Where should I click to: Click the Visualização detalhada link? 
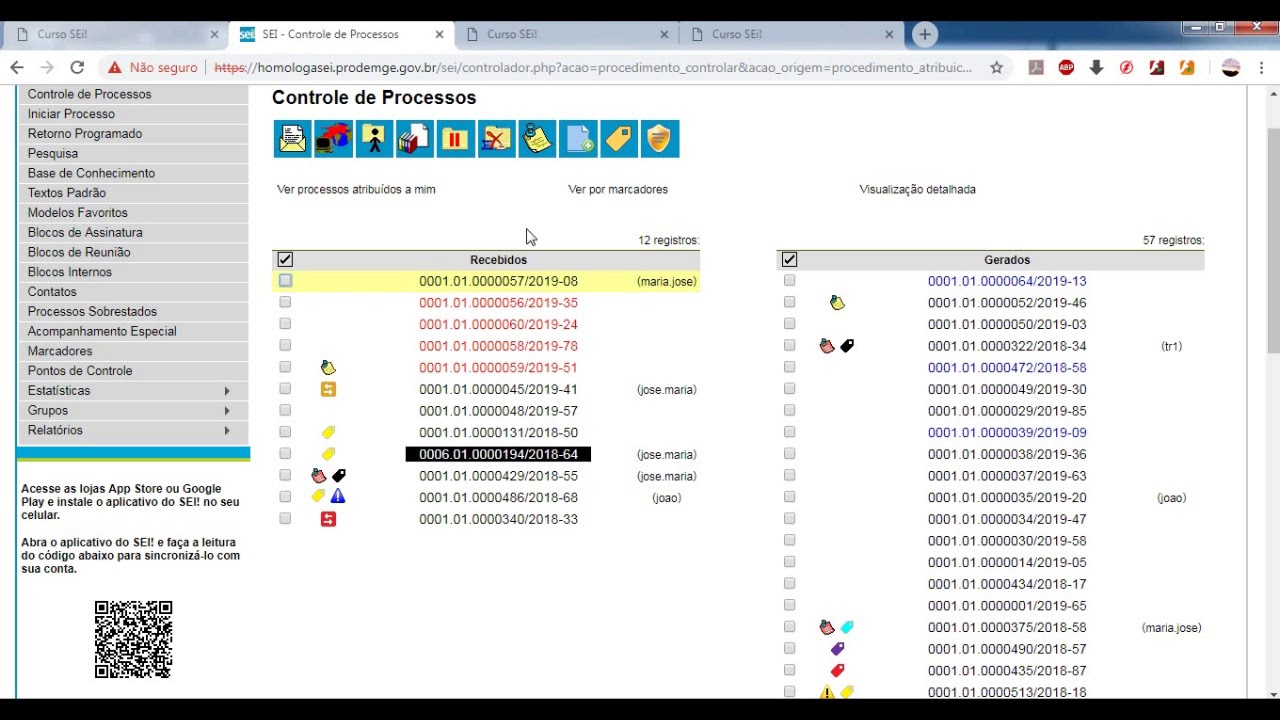pos(917,189)
